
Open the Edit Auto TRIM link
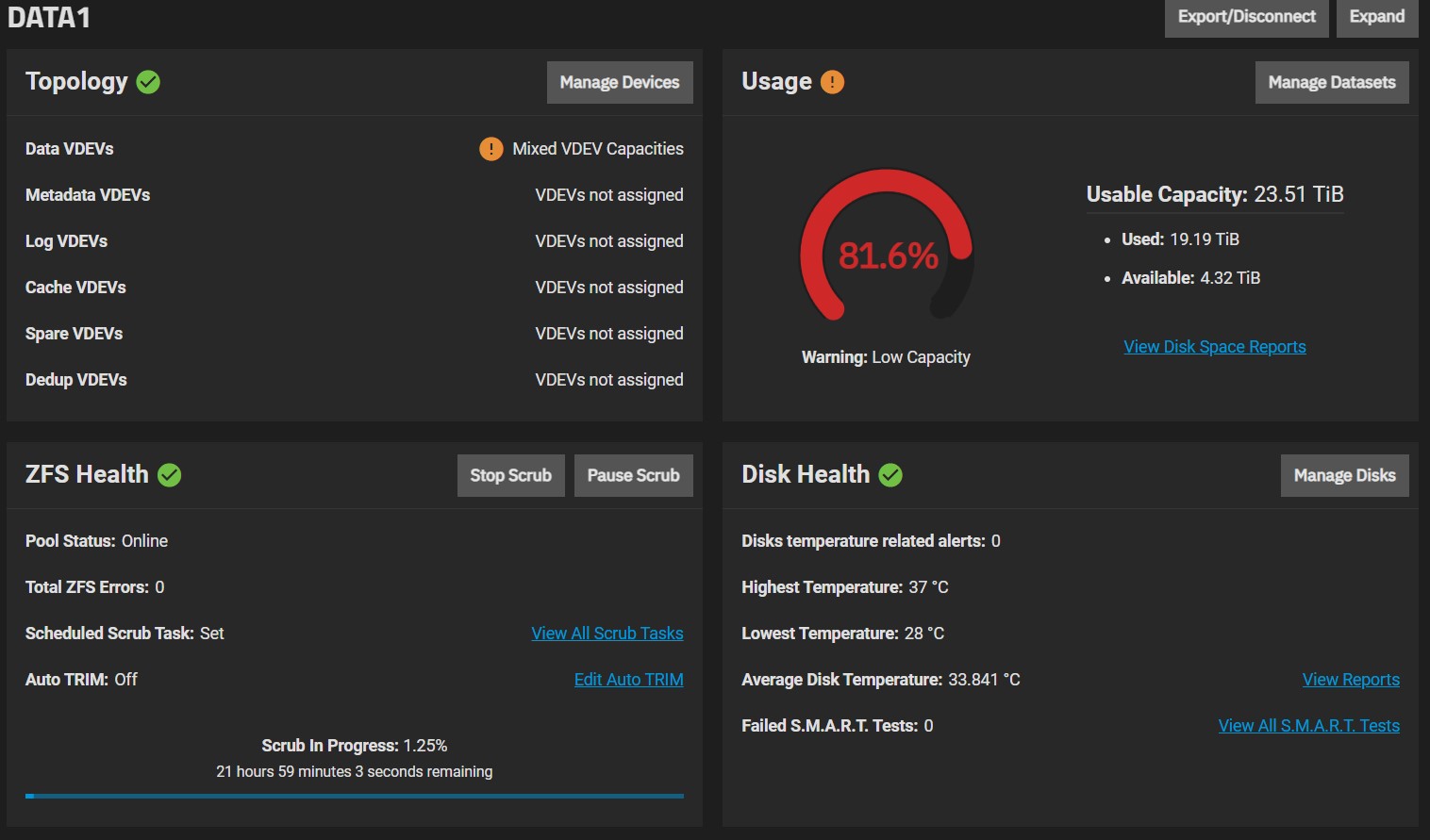click(629, 680)
